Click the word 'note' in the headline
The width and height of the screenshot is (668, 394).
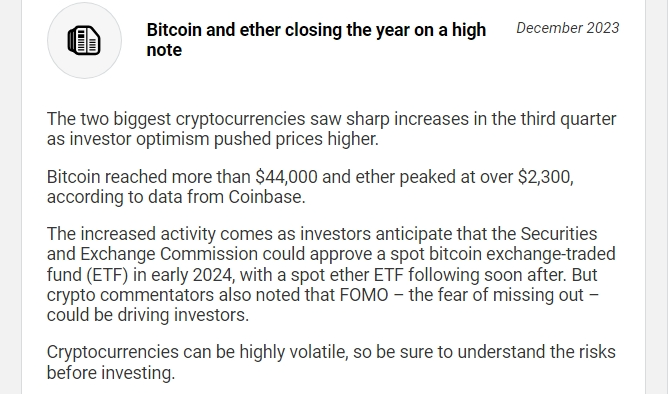click(164, 50)
